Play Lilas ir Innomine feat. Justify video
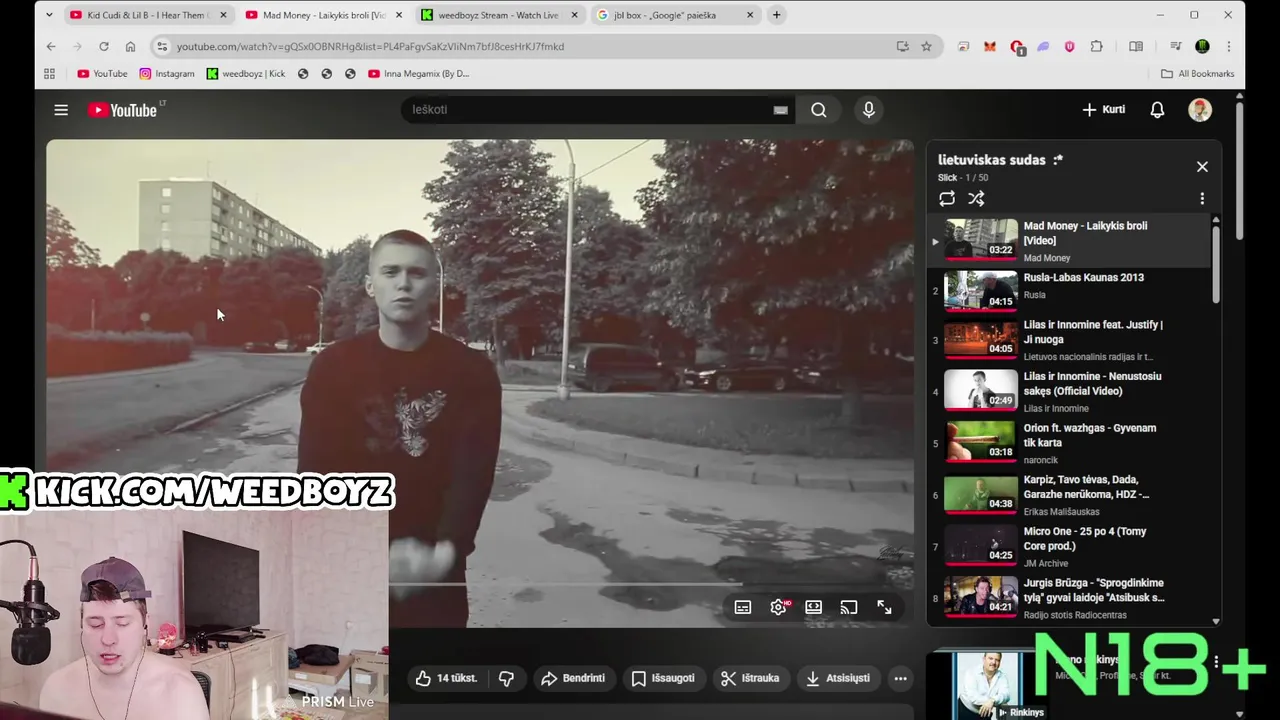 point(1069,340)
